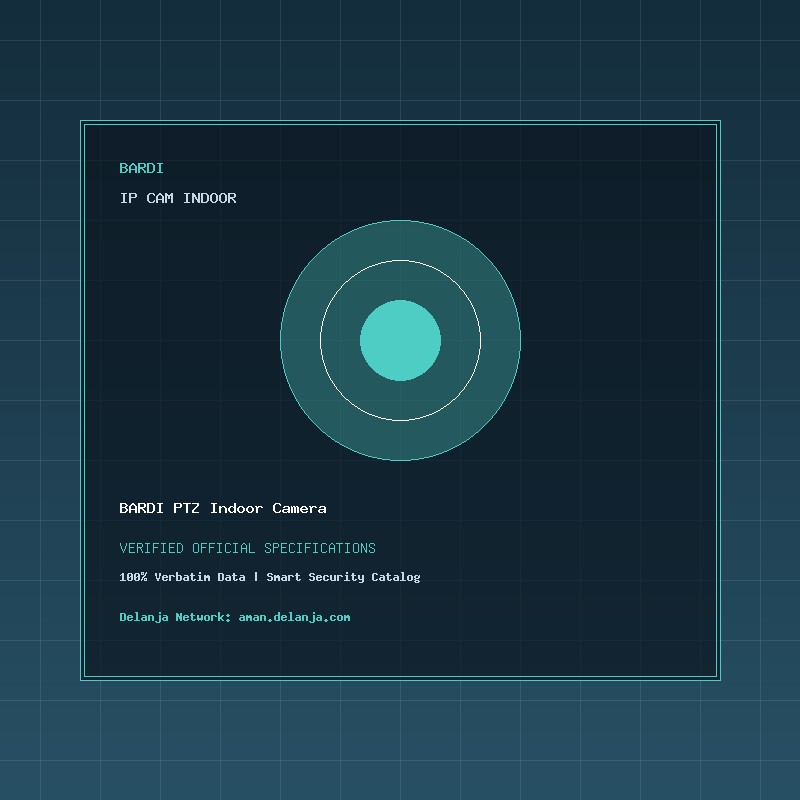Click the word VERIFIED

[151, 548]
